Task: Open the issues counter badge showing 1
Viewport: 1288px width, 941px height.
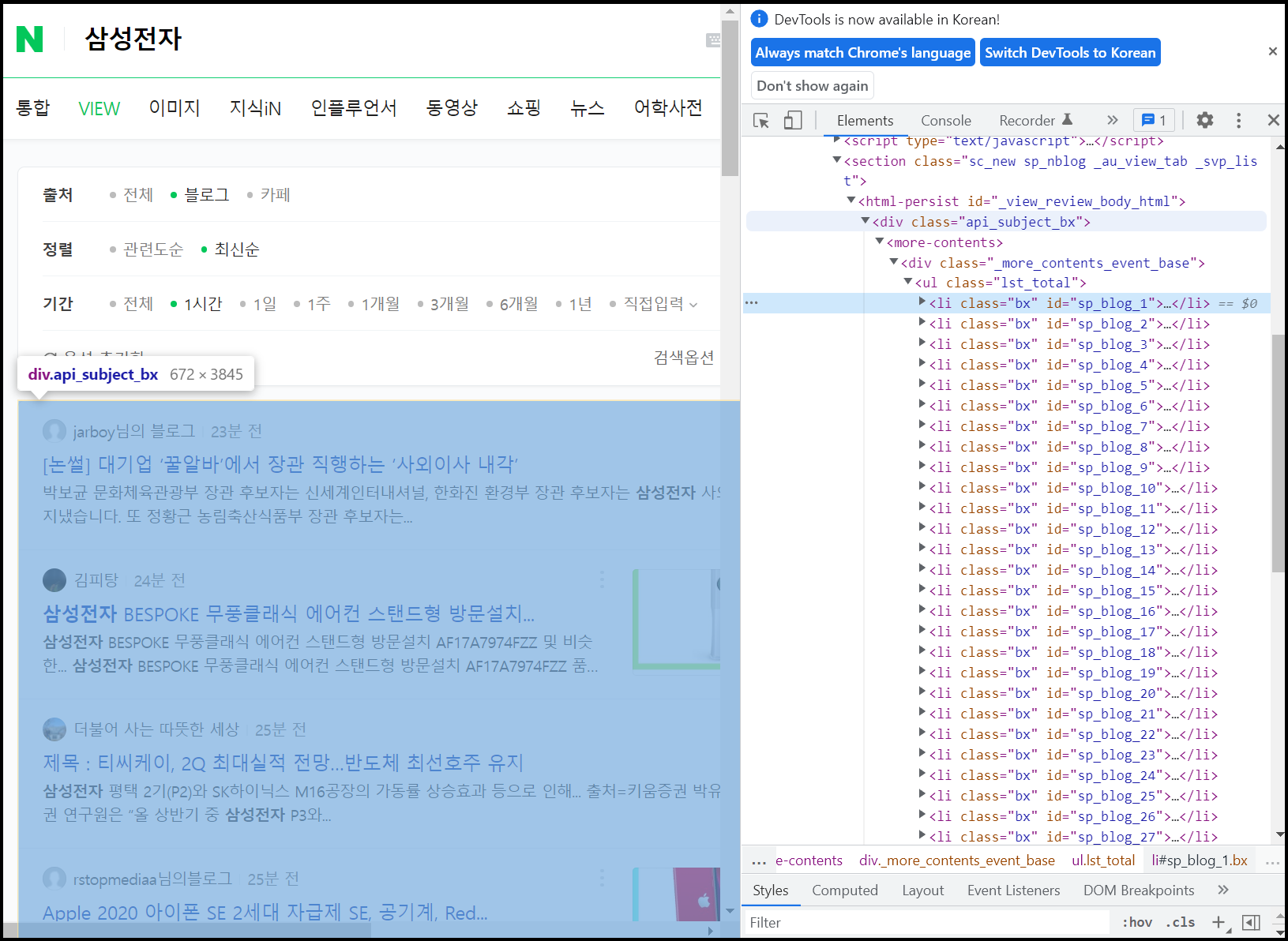Action: [x=1154, y=120]
